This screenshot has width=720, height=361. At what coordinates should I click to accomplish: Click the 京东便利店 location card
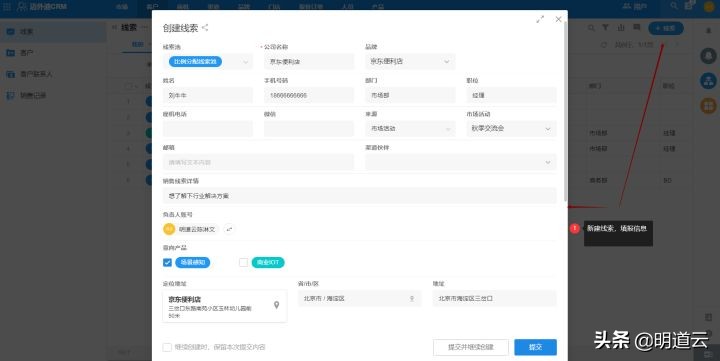225,306
